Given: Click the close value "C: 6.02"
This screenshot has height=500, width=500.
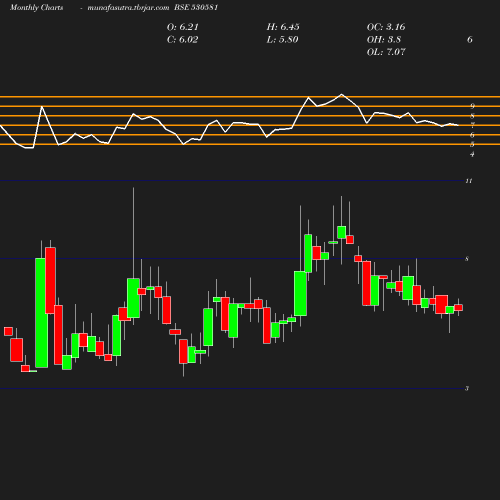Looking at the screenshot, I should (182, 40).
